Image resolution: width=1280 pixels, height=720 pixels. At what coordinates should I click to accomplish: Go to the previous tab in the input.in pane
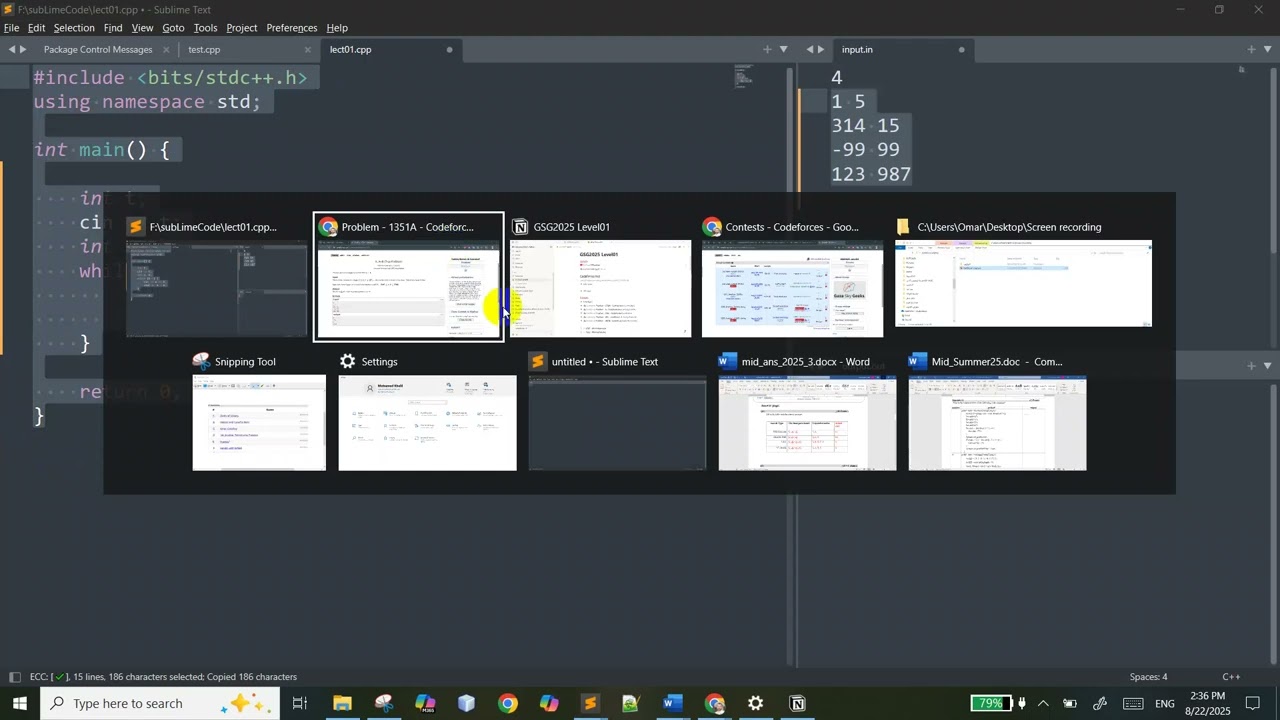click(x=810, y=49)
